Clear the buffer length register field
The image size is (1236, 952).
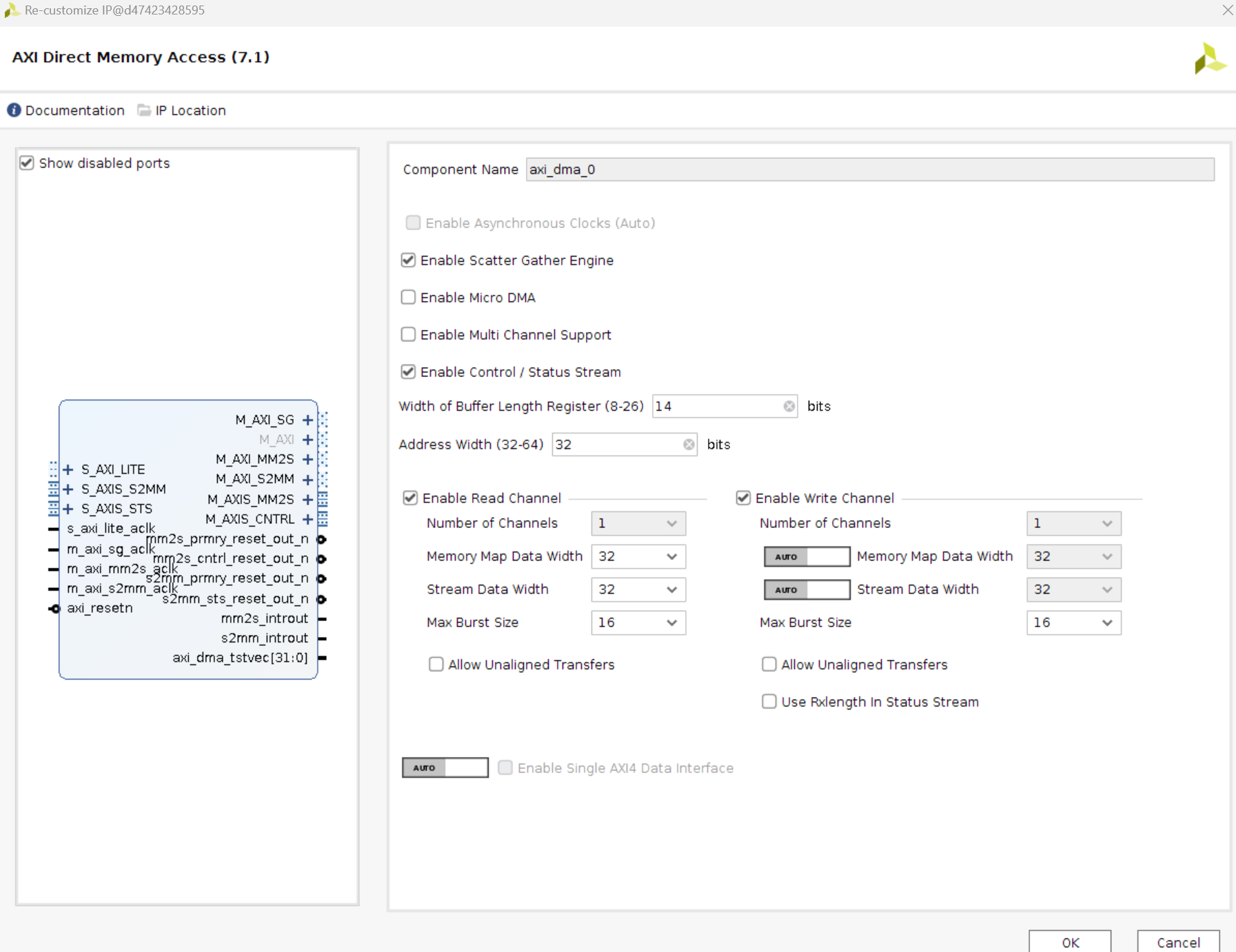click(x=789, y=407)
